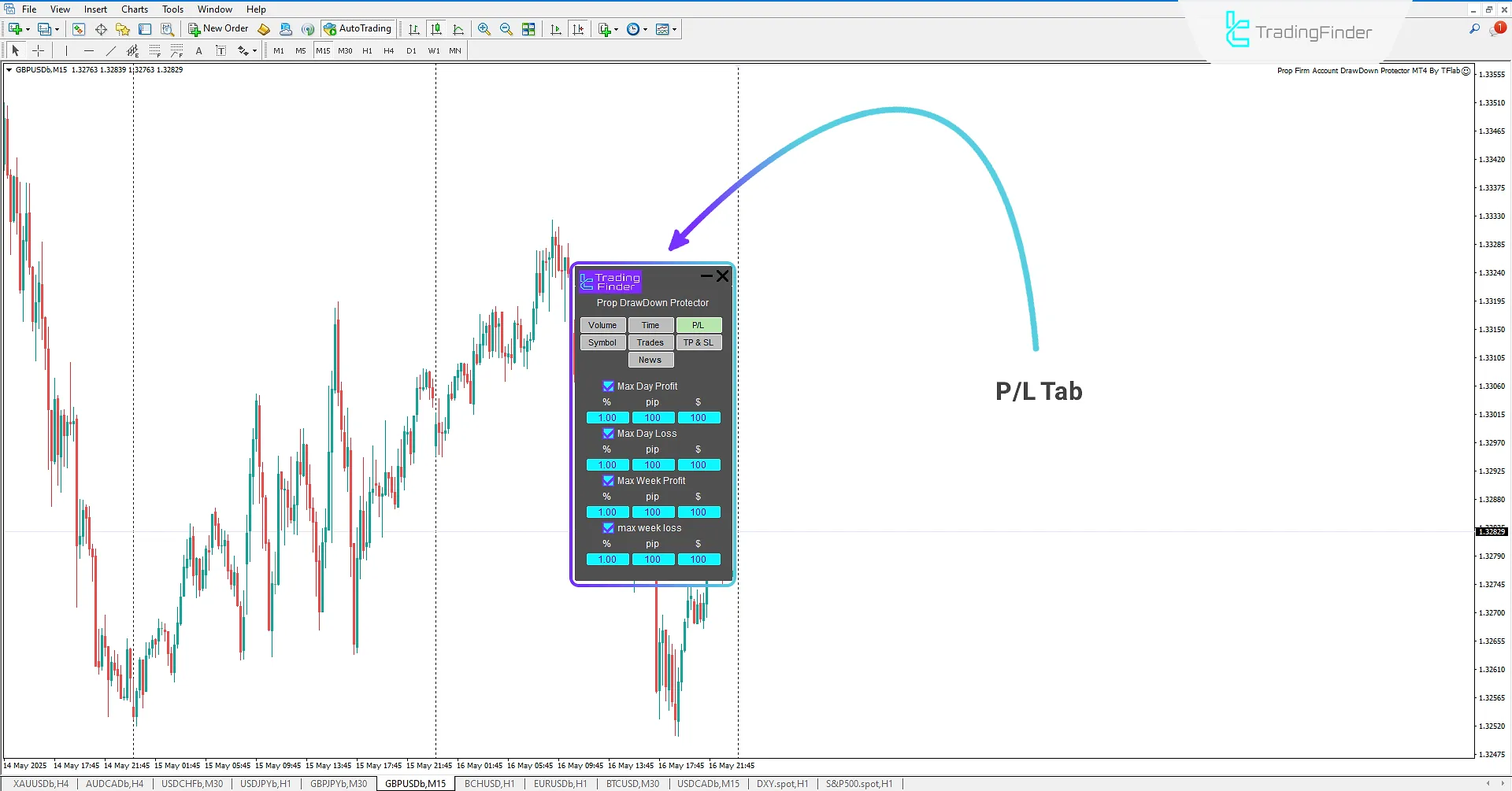Tile the chart windows
The height and width of the screenshot is (791, 1512).
point(528,29)
